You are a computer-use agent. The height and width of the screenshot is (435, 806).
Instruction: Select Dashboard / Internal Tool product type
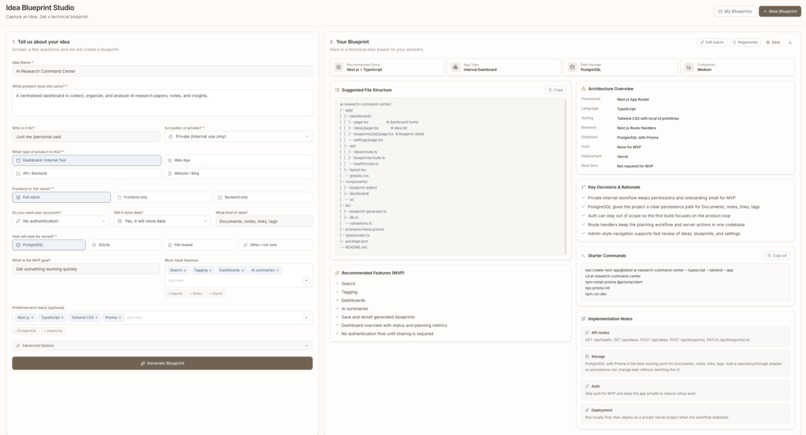87,160
